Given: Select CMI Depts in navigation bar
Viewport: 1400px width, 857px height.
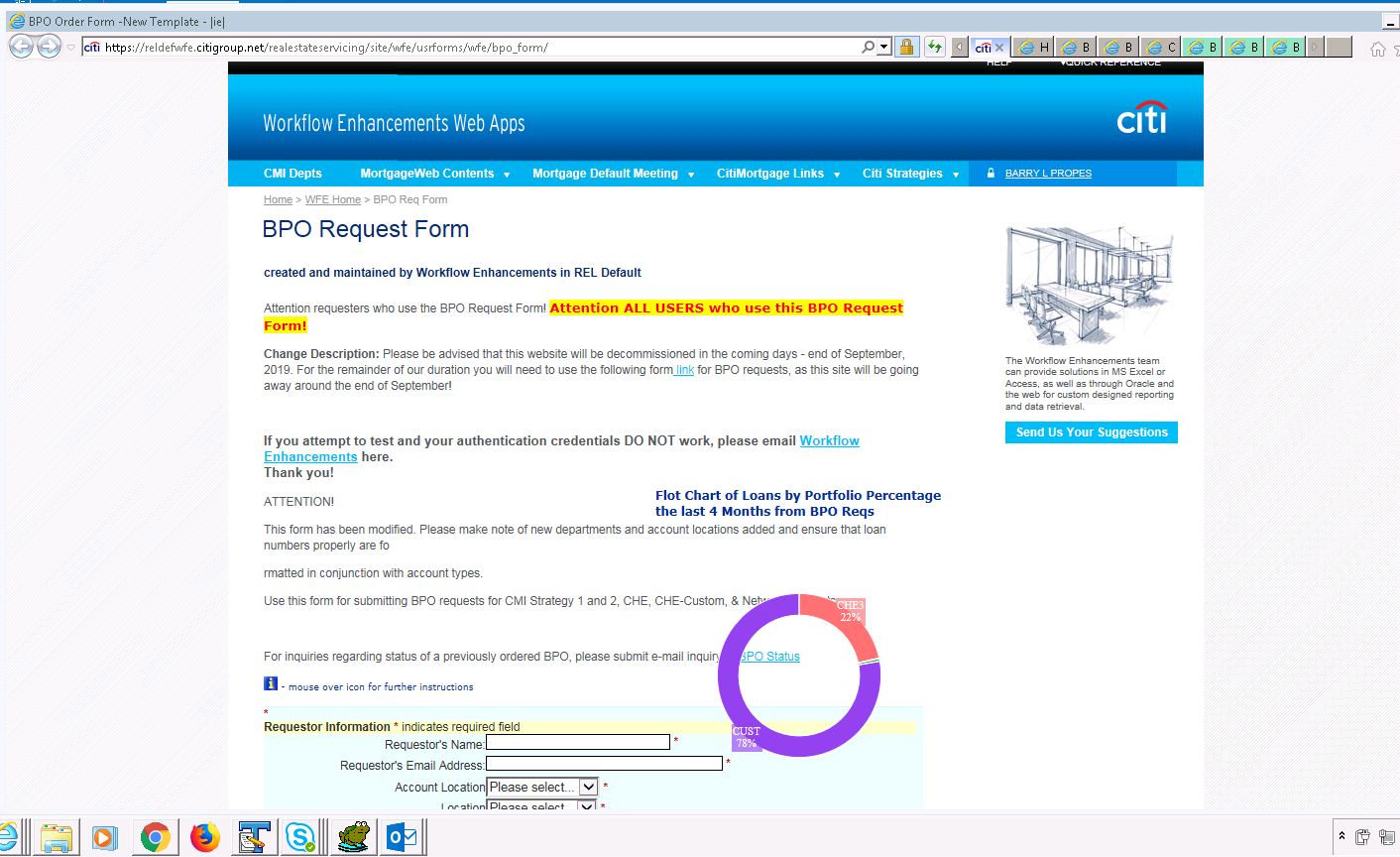Looking at the screenshot, I should click(292, 174).
